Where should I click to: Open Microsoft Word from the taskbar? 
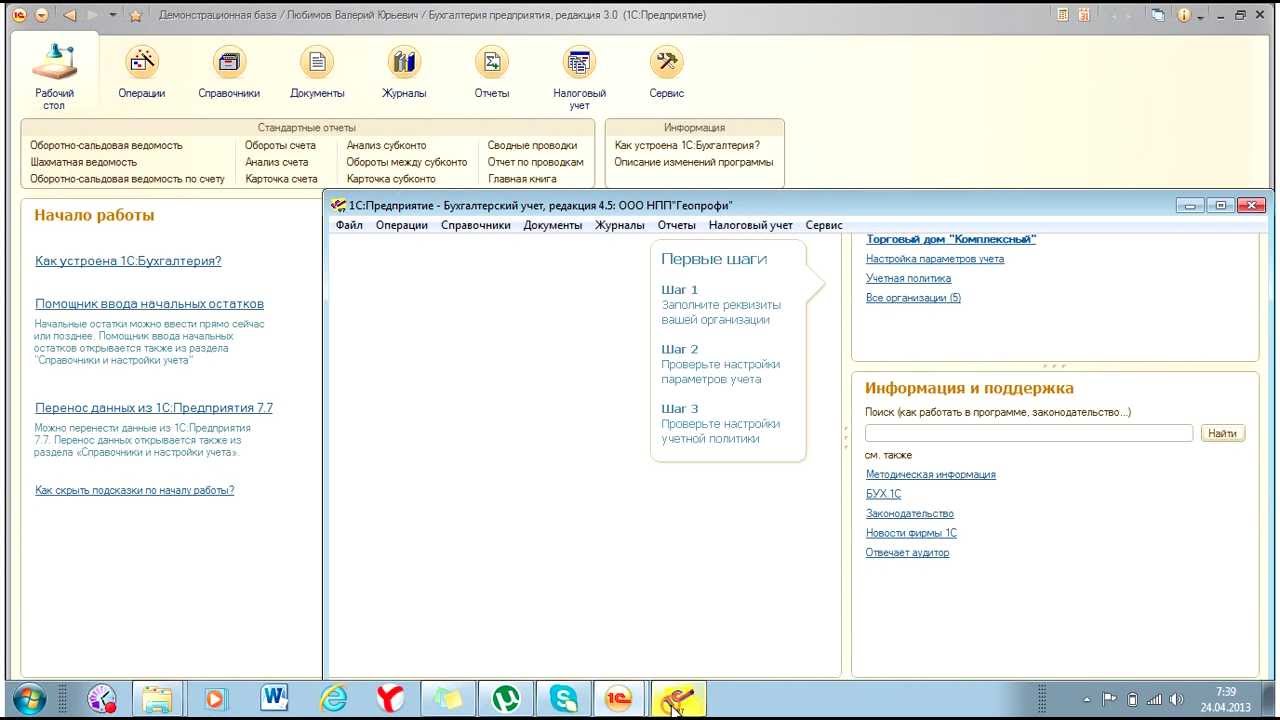pos(274,698)
